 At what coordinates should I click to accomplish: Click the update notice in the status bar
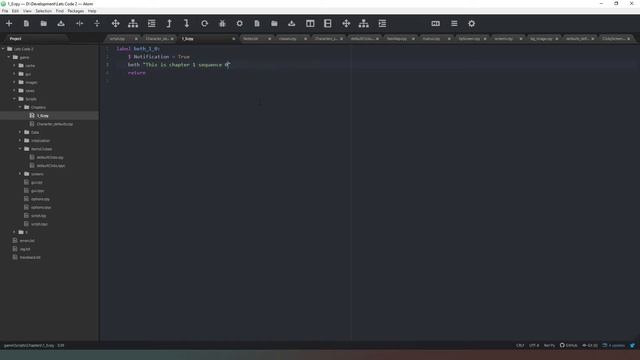pos(614,346)
